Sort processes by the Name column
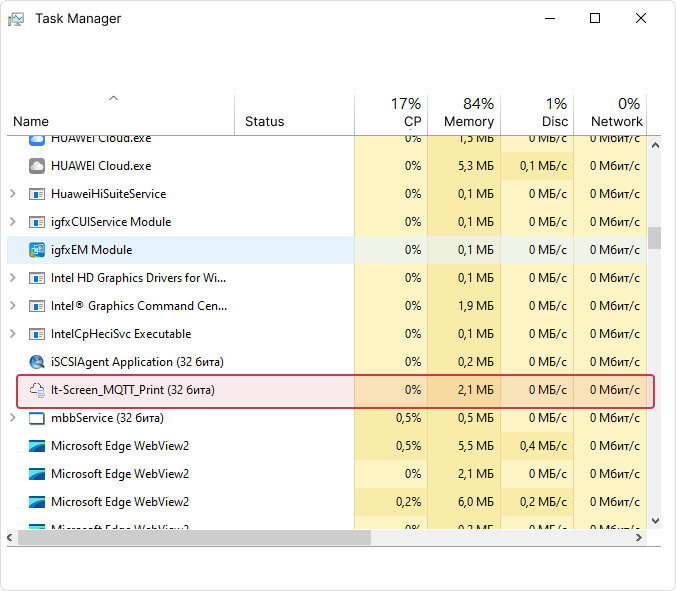This screenshot has width=676, height=591. pos(121,115)
